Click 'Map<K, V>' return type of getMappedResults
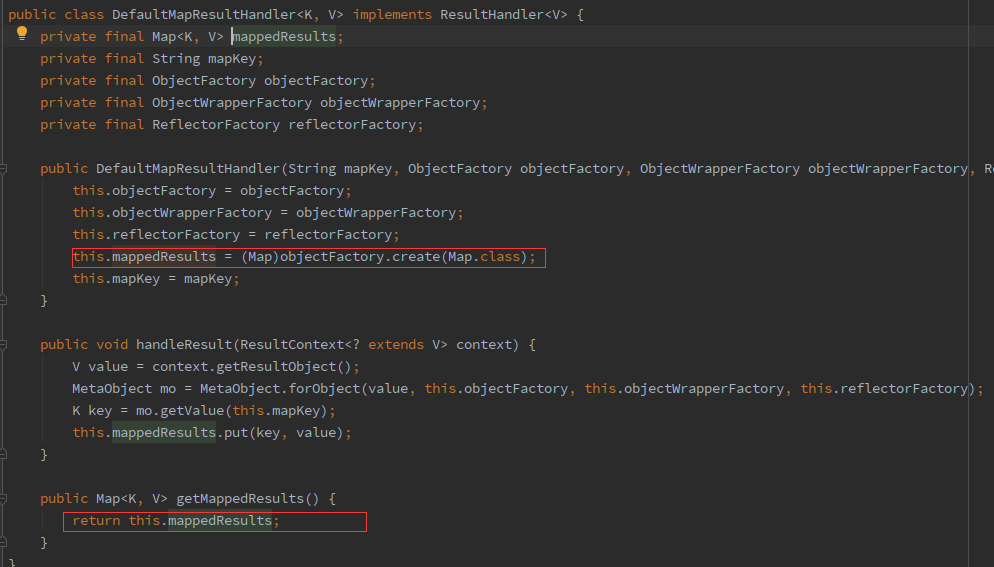 (132, 499)
